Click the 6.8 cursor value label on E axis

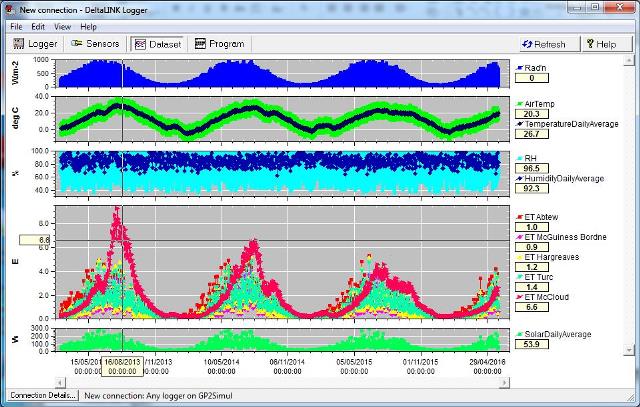(37, 240)
